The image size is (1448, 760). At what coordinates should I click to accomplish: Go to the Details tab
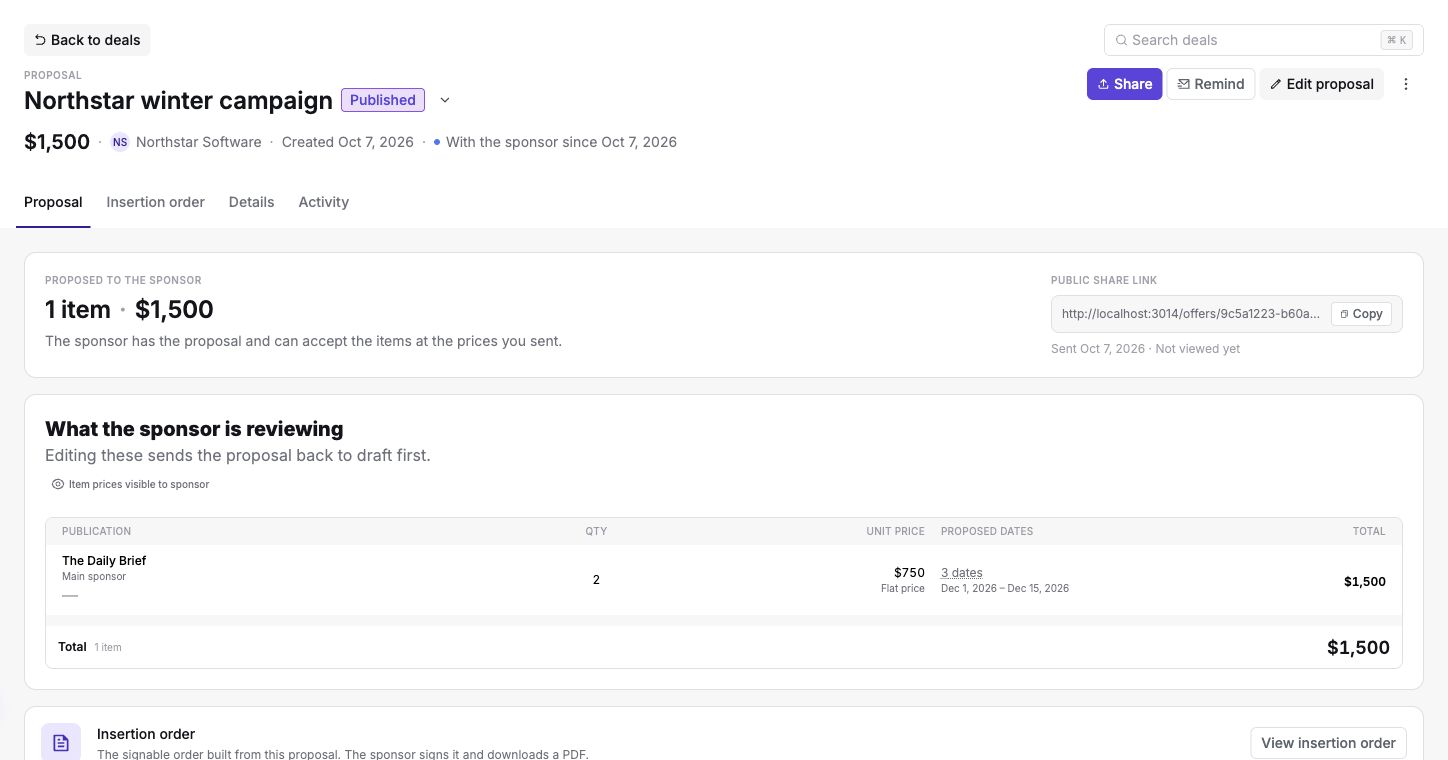251,202
